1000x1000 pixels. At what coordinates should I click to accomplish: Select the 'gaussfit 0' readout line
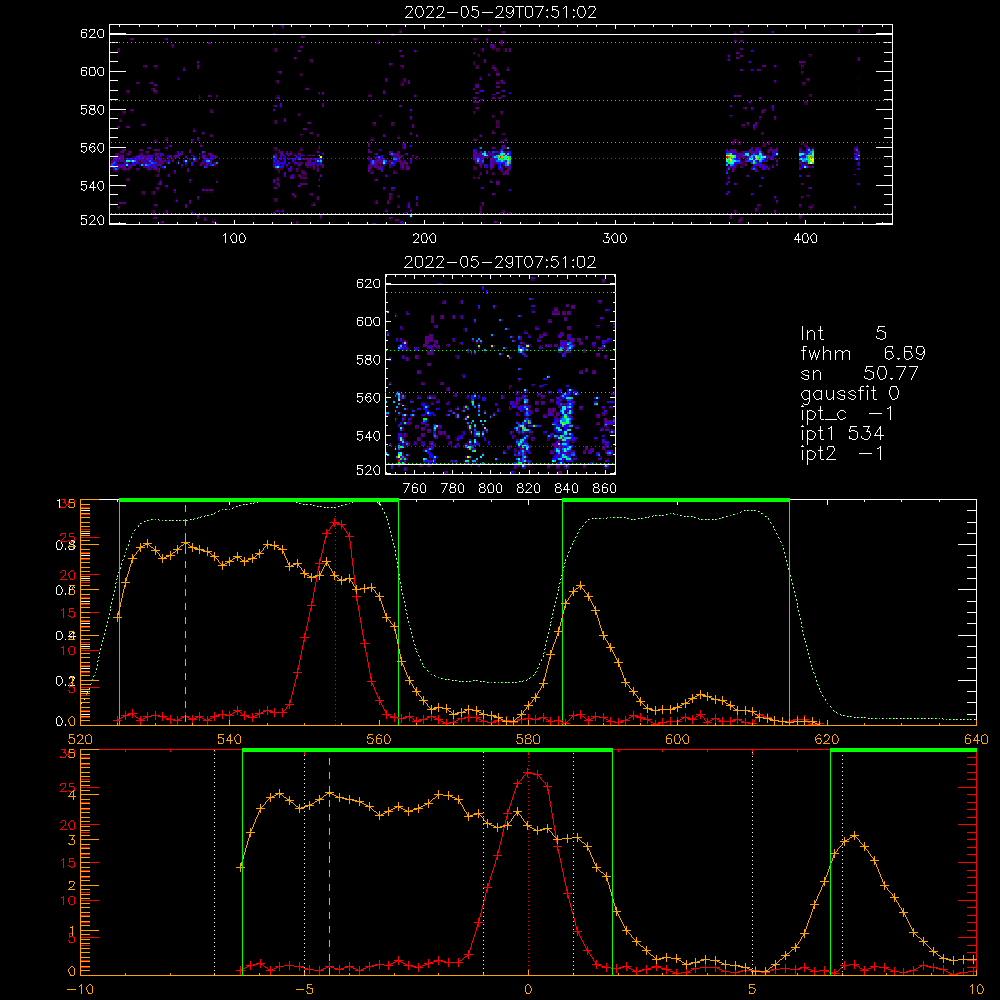850,393
